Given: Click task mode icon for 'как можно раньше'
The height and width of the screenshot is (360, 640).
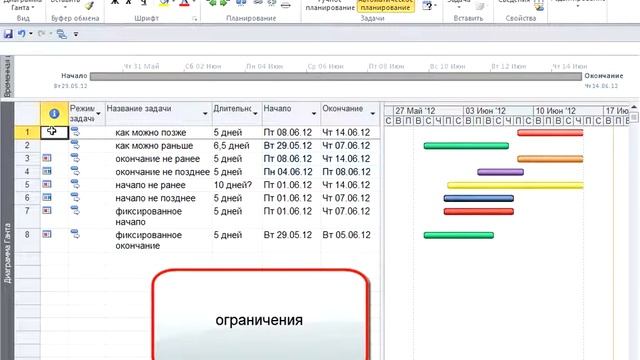Looking at the screenshot, I should coord(75,144).
